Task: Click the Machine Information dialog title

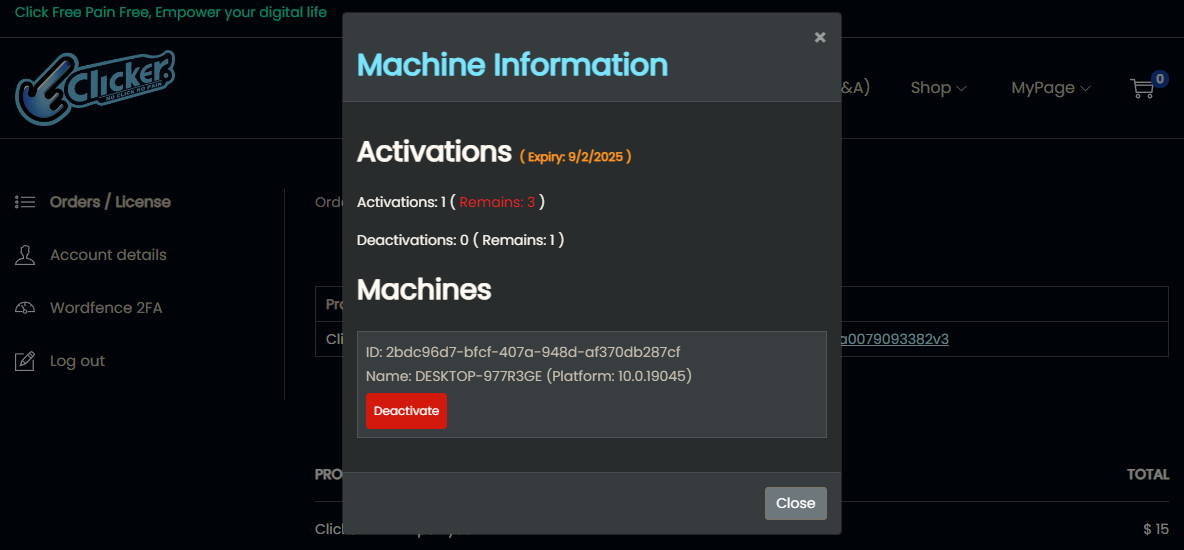Action: (x=512, y=65)
